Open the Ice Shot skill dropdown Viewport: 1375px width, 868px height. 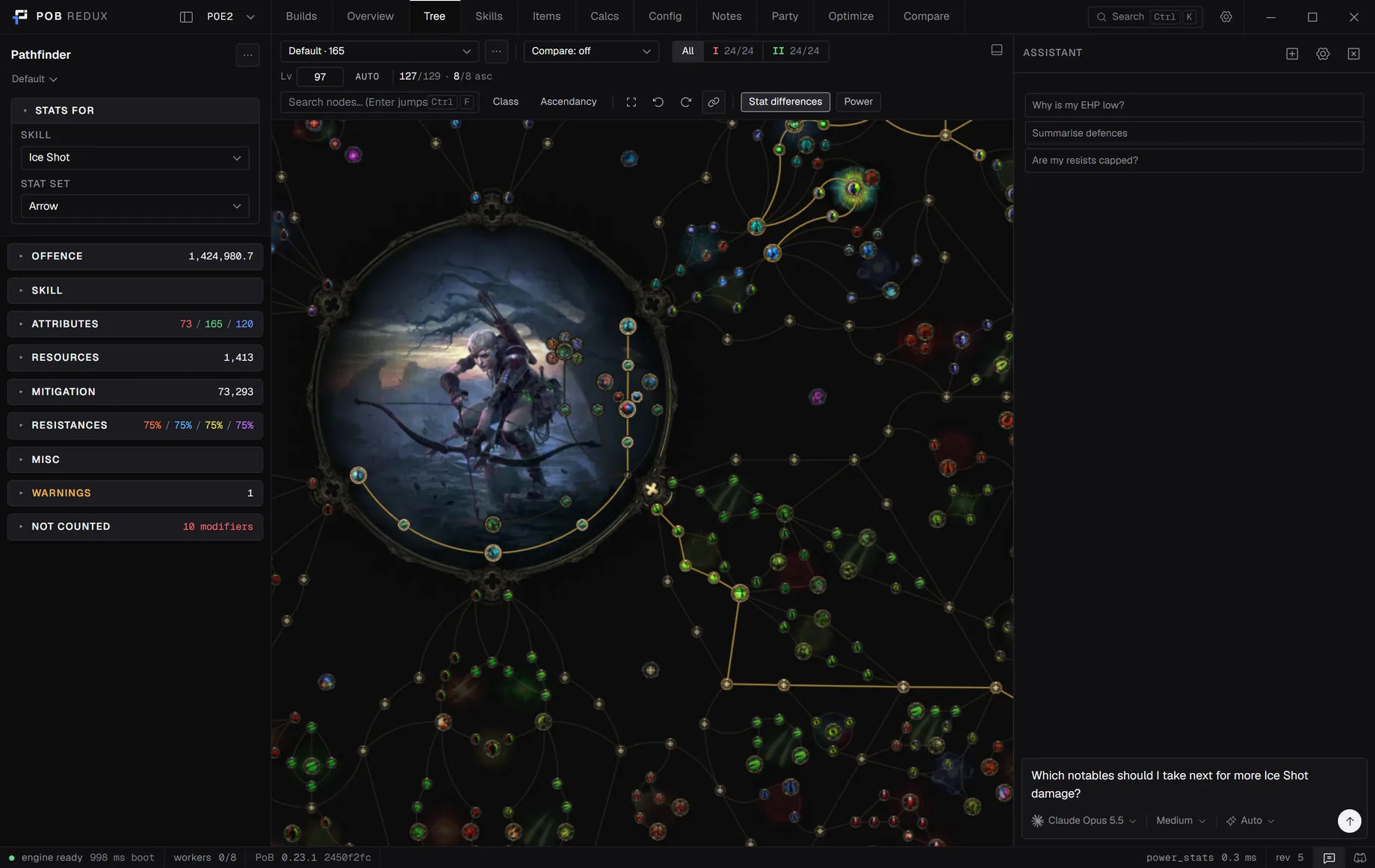(x=135, y=158)
